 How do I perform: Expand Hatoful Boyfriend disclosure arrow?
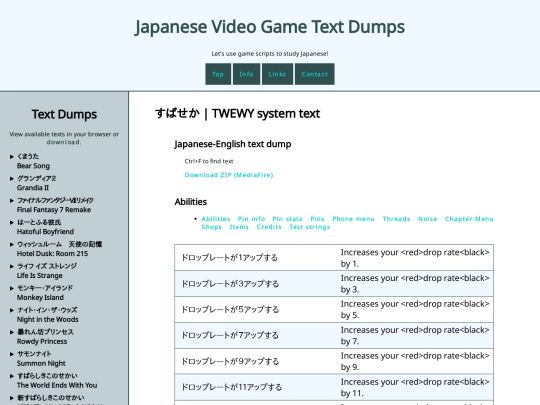click(12, 222)
